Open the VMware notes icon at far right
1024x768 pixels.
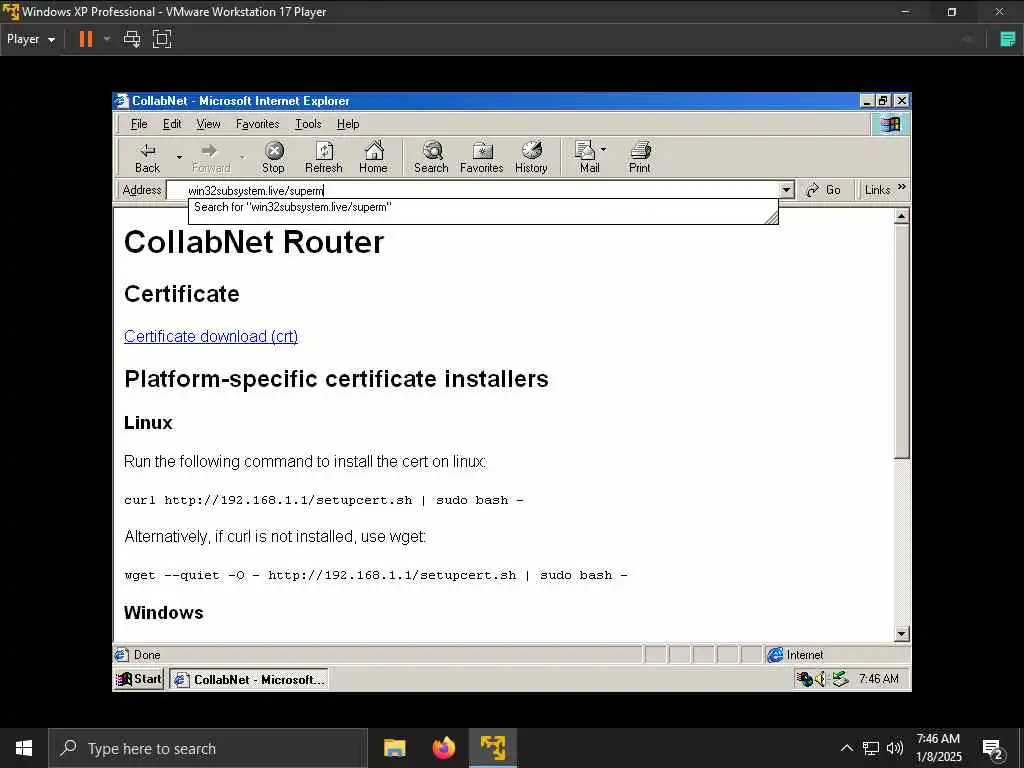click(1008, 39)
